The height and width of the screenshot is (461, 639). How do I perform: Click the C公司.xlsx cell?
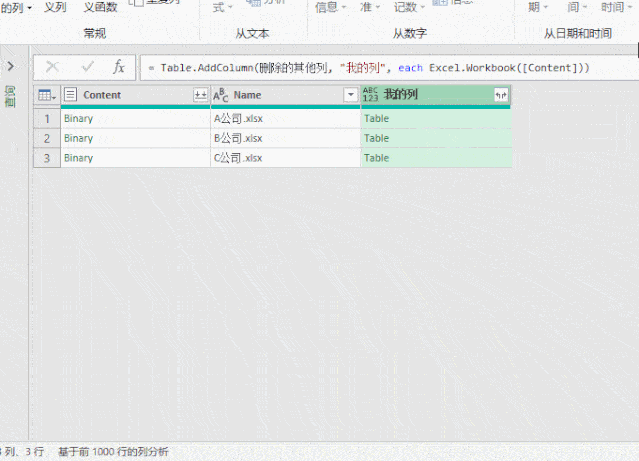285,158
